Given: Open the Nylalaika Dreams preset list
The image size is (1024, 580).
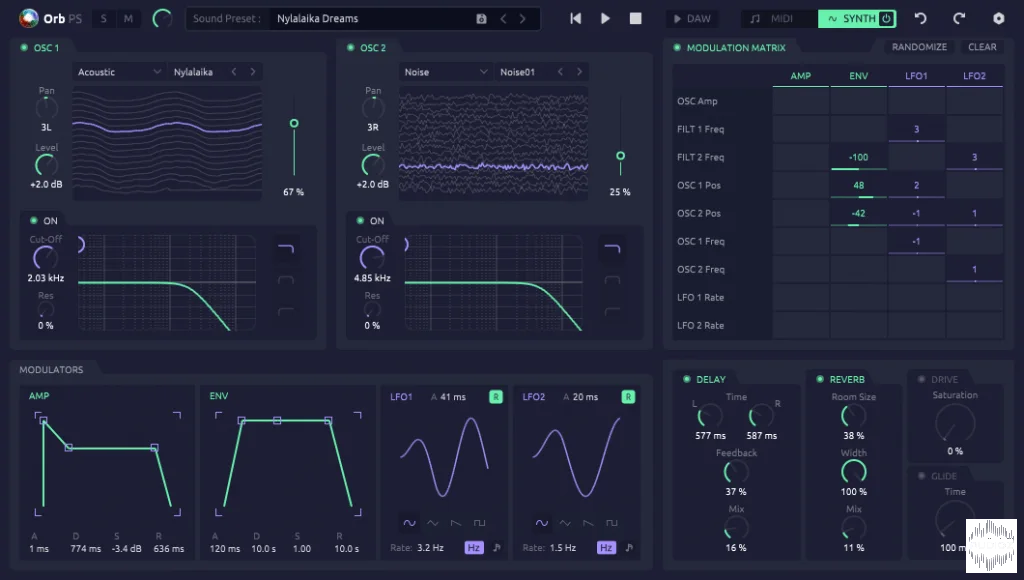Looking at the screenshot, I should (371, 19).
